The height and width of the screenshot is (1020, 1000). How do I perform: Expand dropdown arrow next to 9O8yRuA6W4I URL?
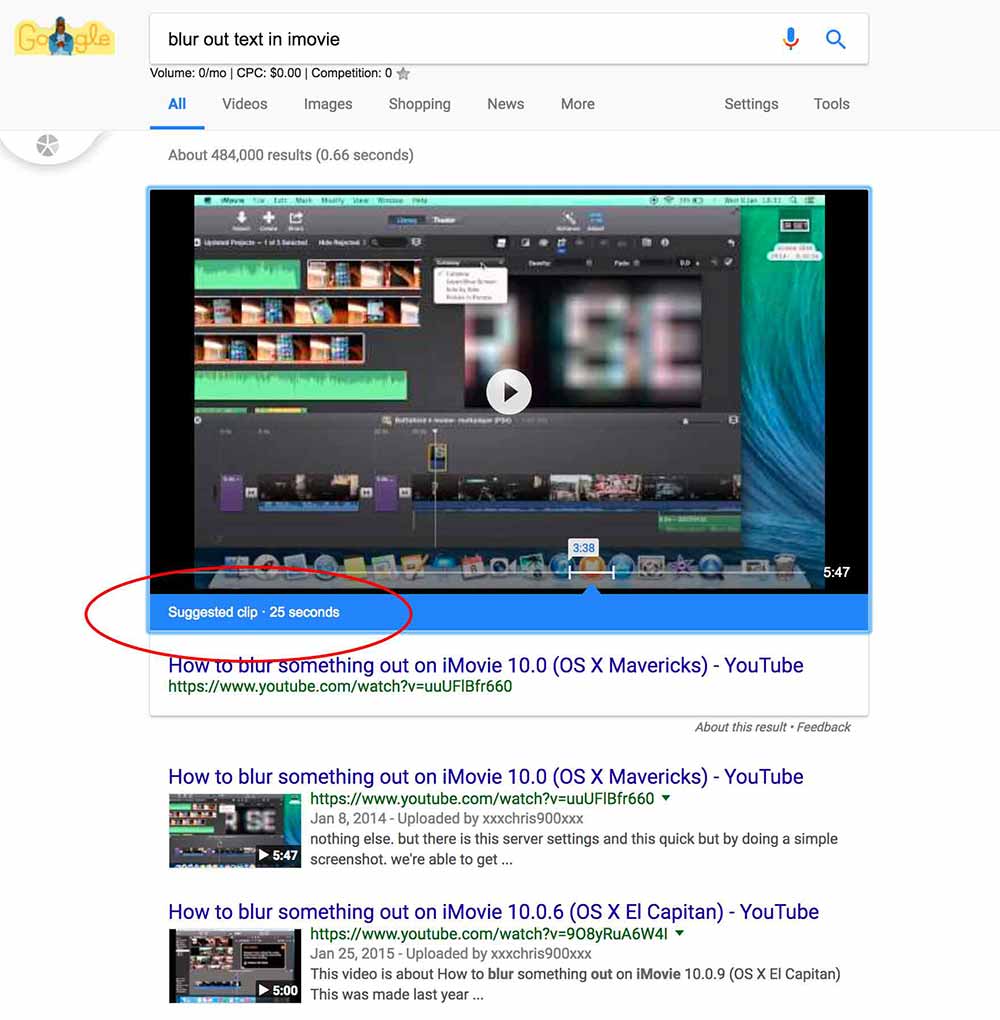[x=679, y=933]
